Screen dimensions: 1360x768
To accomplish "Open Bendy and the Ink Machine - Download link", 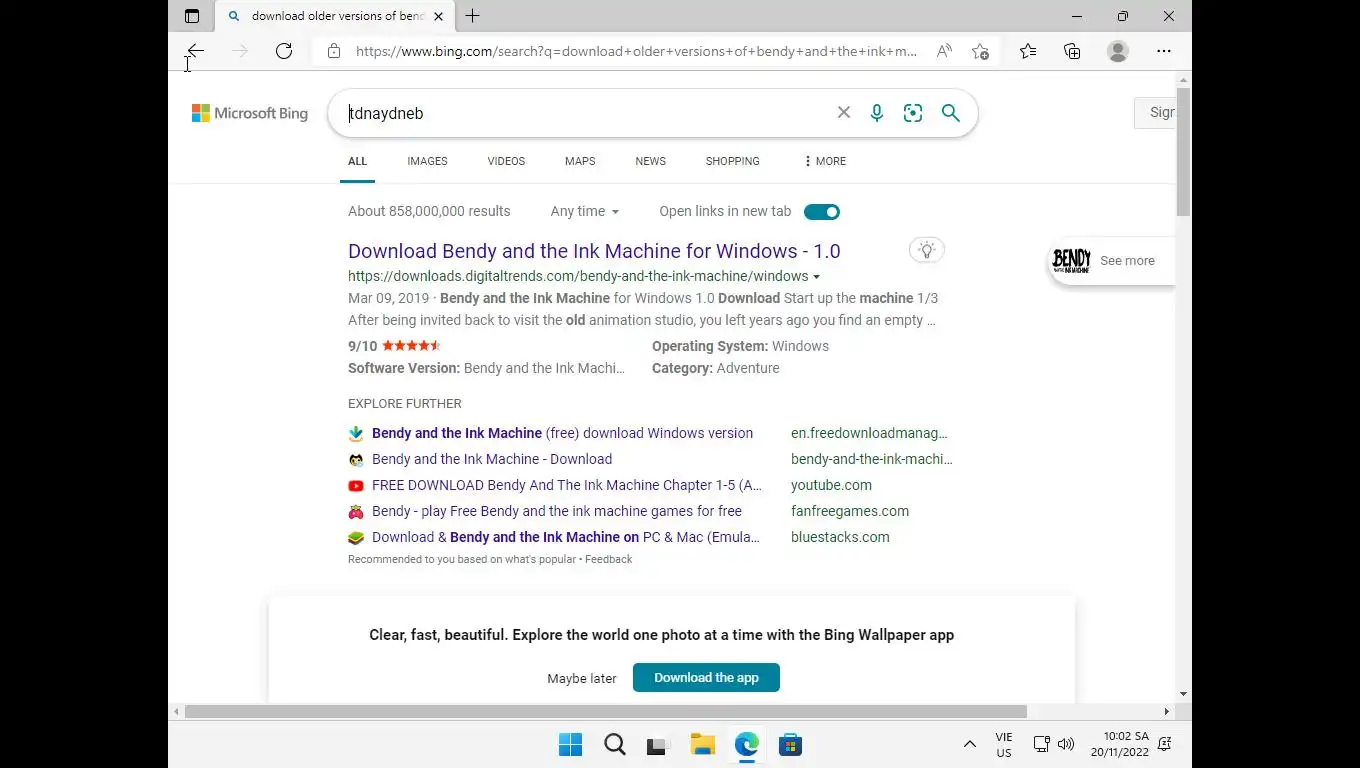I will (492, 459).
